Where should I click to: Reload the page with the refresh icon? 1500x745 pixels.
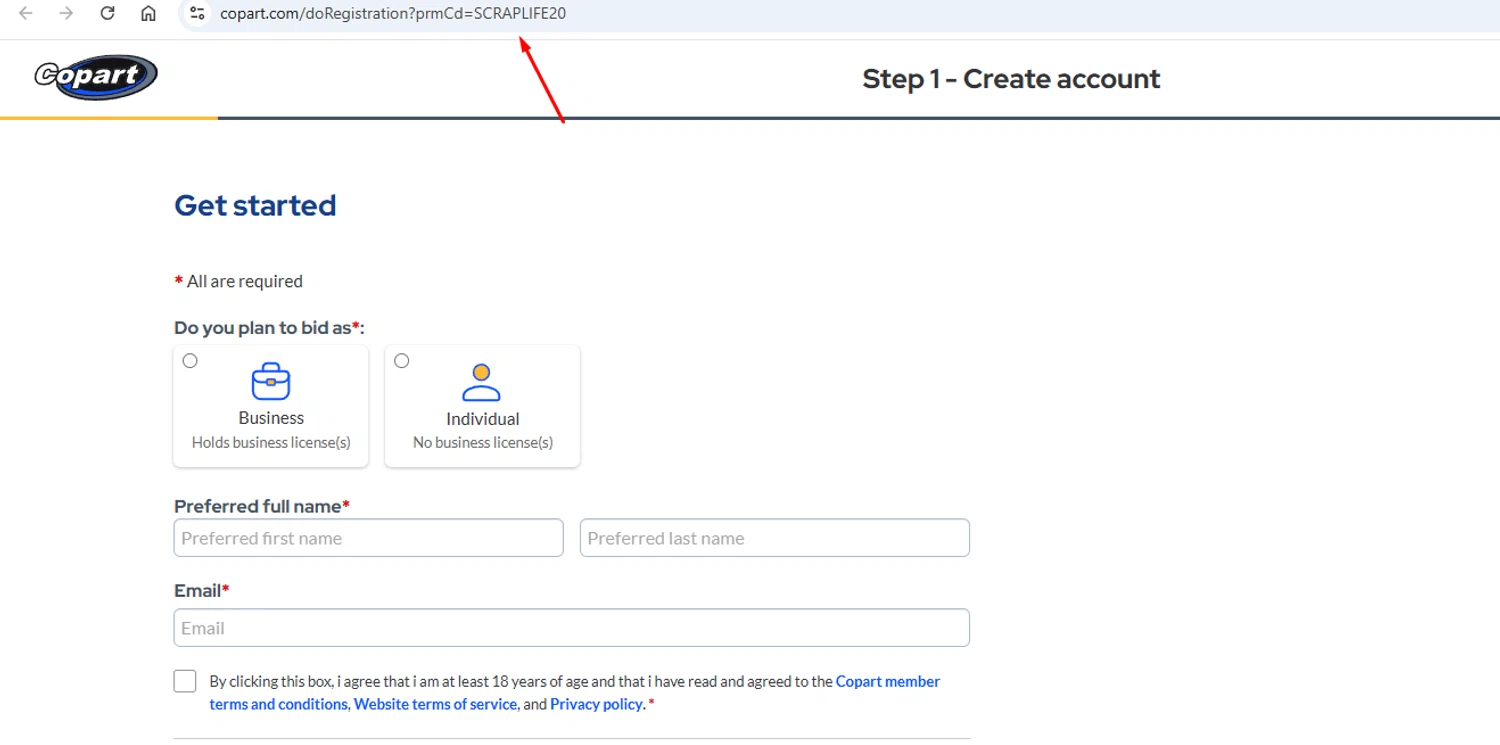[108, 13]
